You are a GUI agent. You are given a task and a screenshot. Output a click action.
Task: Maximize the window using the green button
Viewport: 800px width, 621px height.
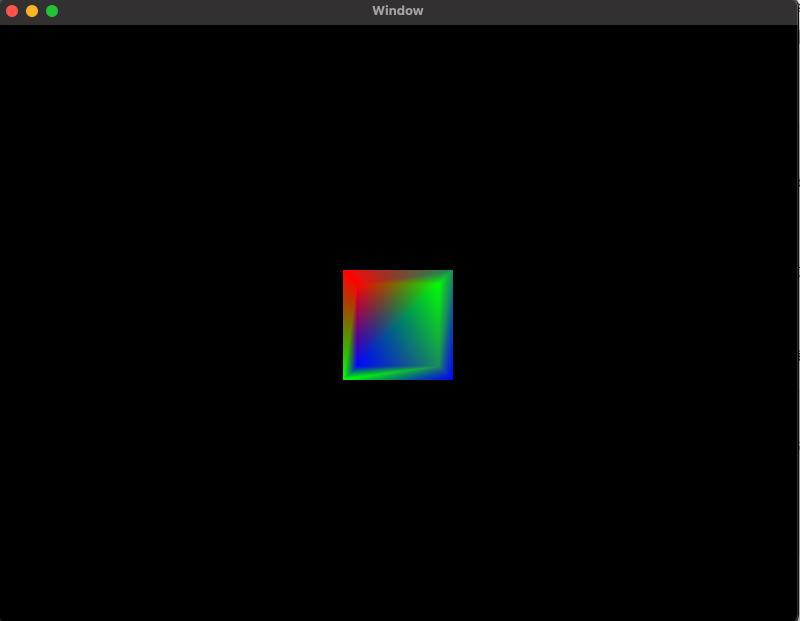click(52, 11)
